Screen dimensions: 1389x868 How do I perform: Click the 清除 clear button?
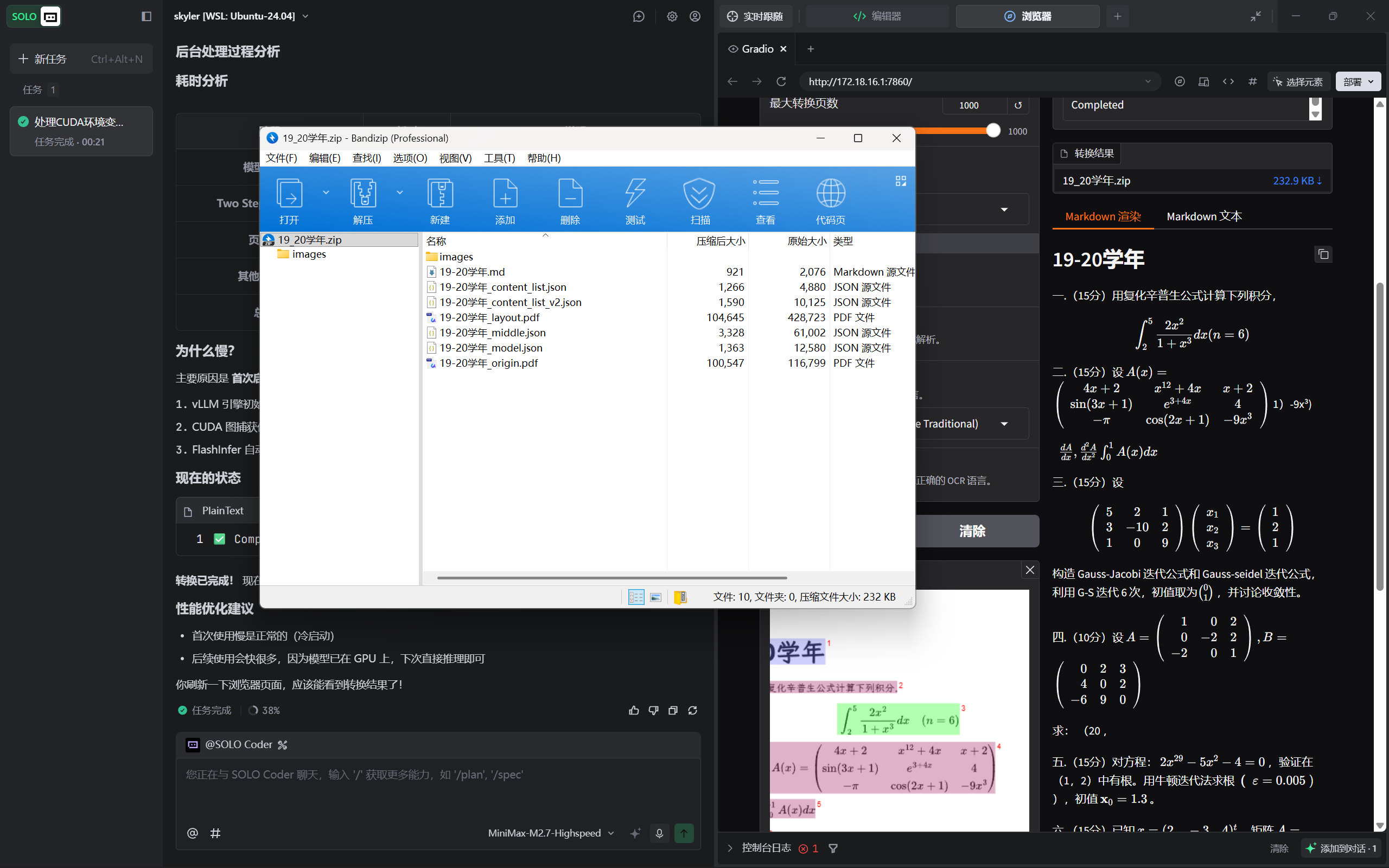(x=972, y=531)
